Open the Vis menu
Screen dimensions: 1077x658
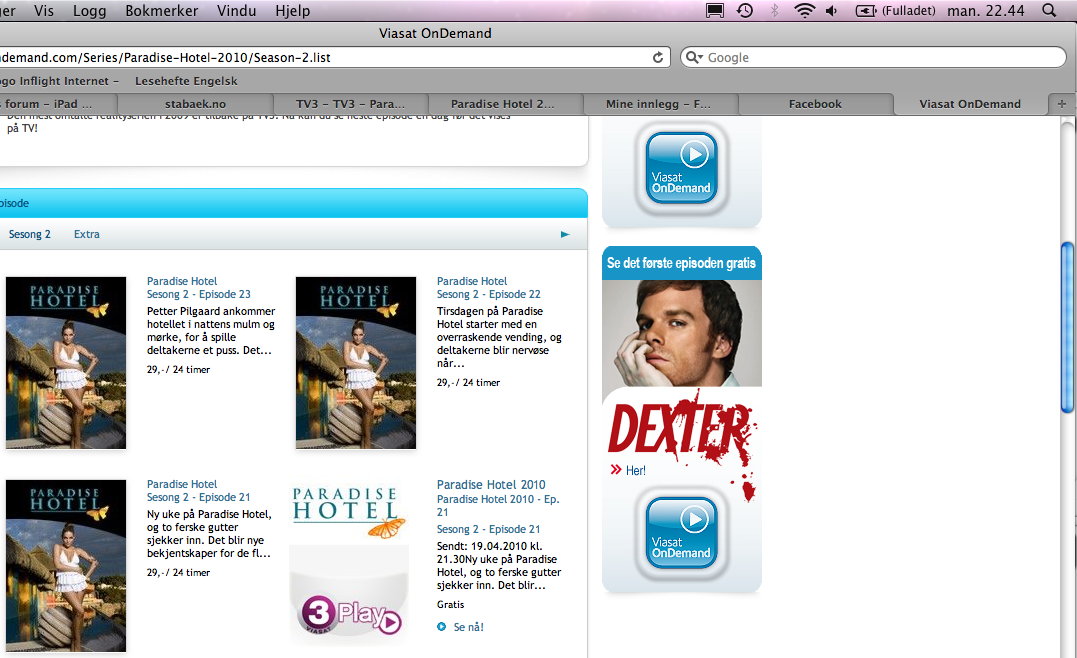43,10
